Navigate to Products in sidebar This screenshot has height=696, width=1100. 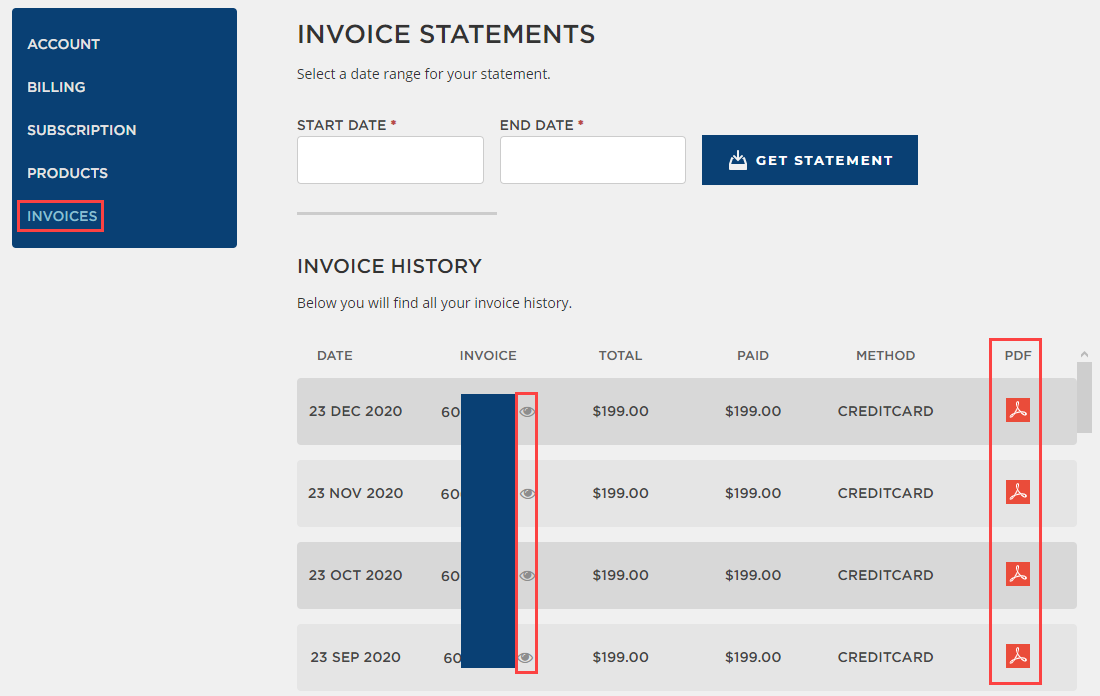pyautogui.click(x=67, y=173)
